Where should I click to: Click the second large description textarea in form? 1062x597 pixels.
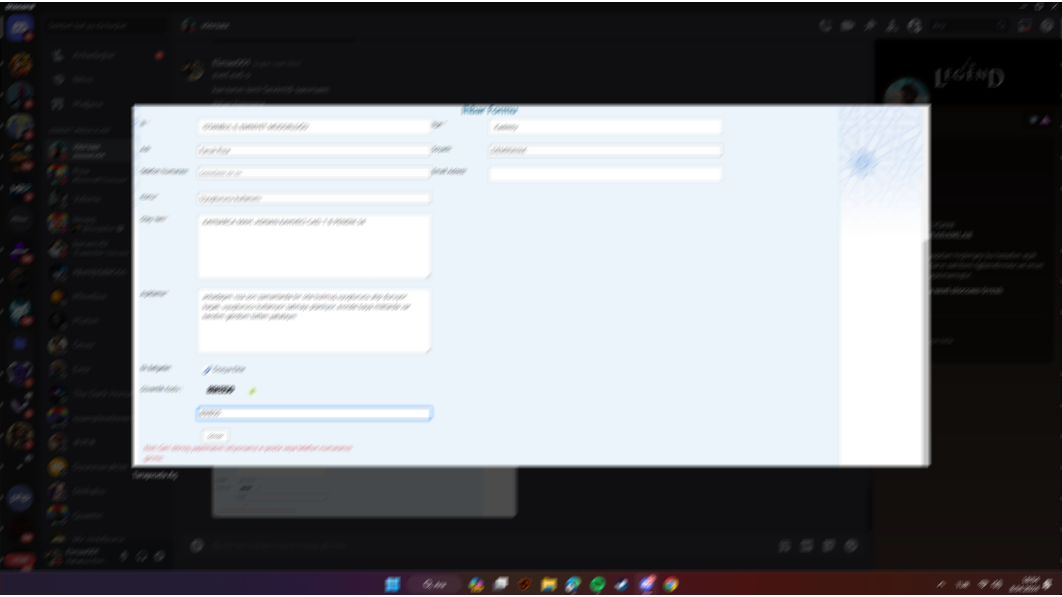pyautogui.click(x=314, y=321)
